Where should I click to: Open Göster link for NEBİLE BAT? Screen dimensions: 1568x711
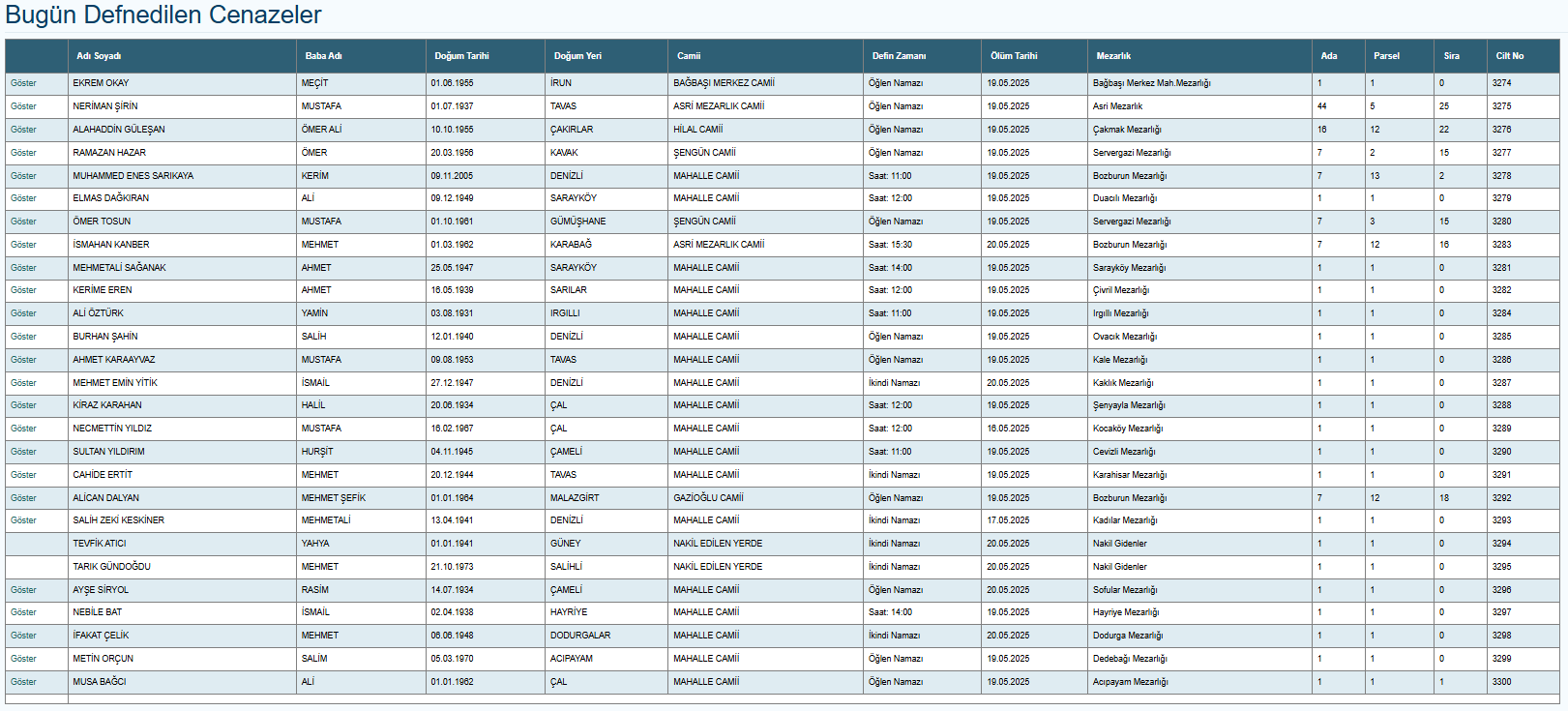click(x=23, y=612)
